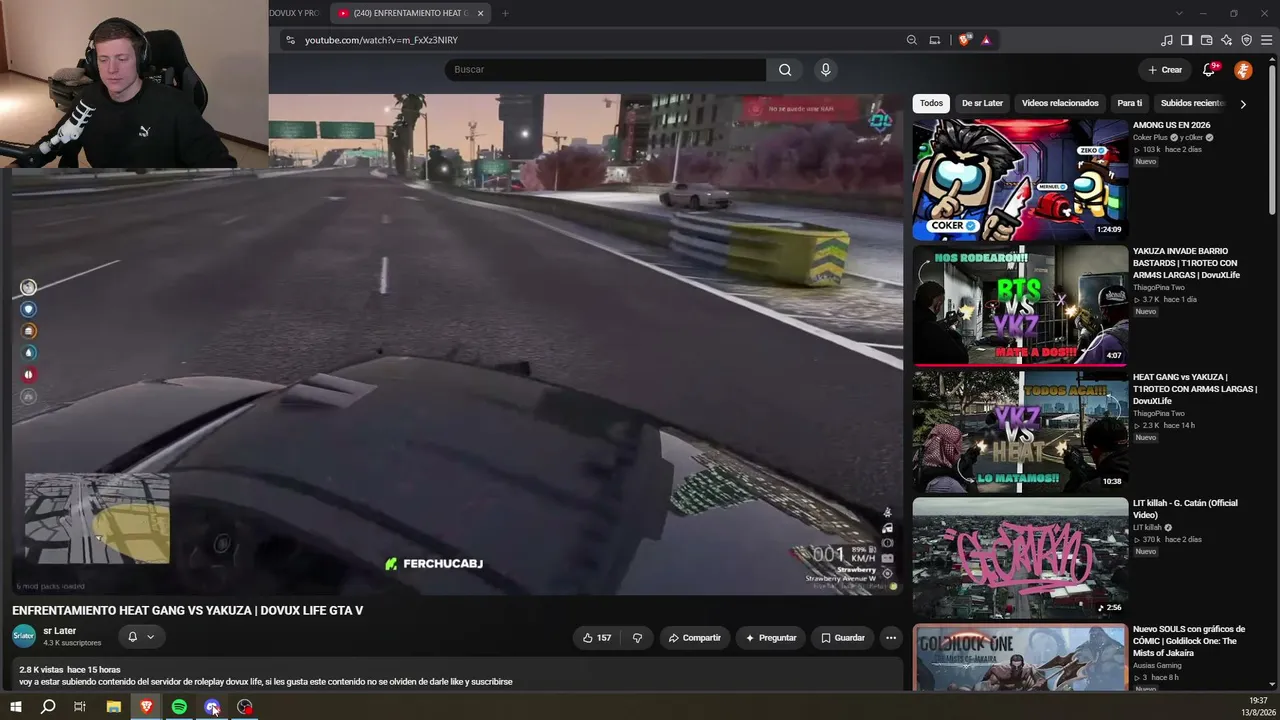
Task: Click the Goldilock One video thumbnail
Action: pyautogui.click(x=1020, y=657)
